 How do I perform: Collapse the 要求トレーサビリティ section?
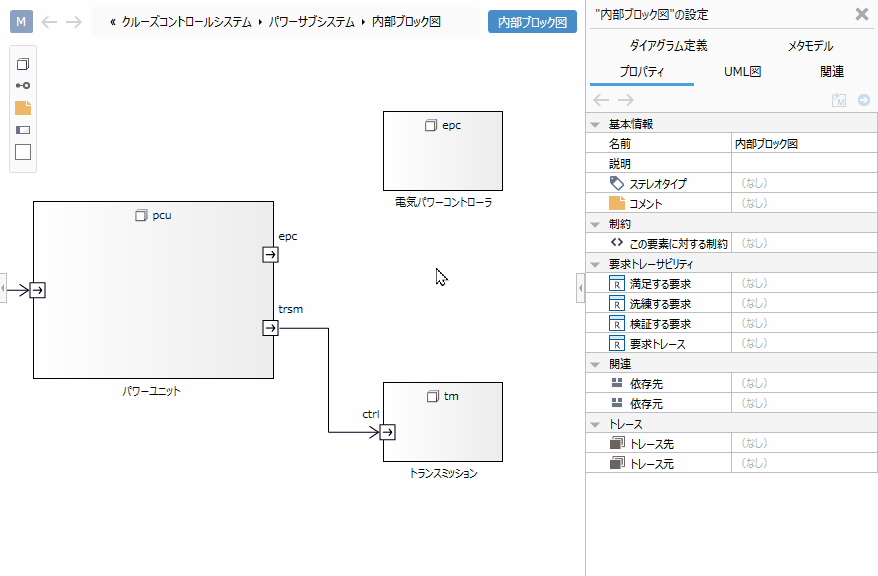pos(596,264)
